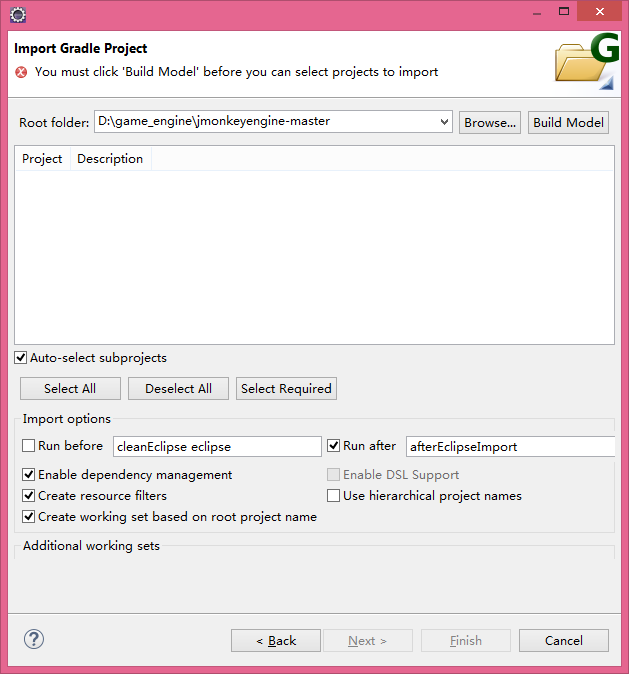Click the disabled Finish button
Viewport: 629px width, 674px height.
[x=466, y=640]
